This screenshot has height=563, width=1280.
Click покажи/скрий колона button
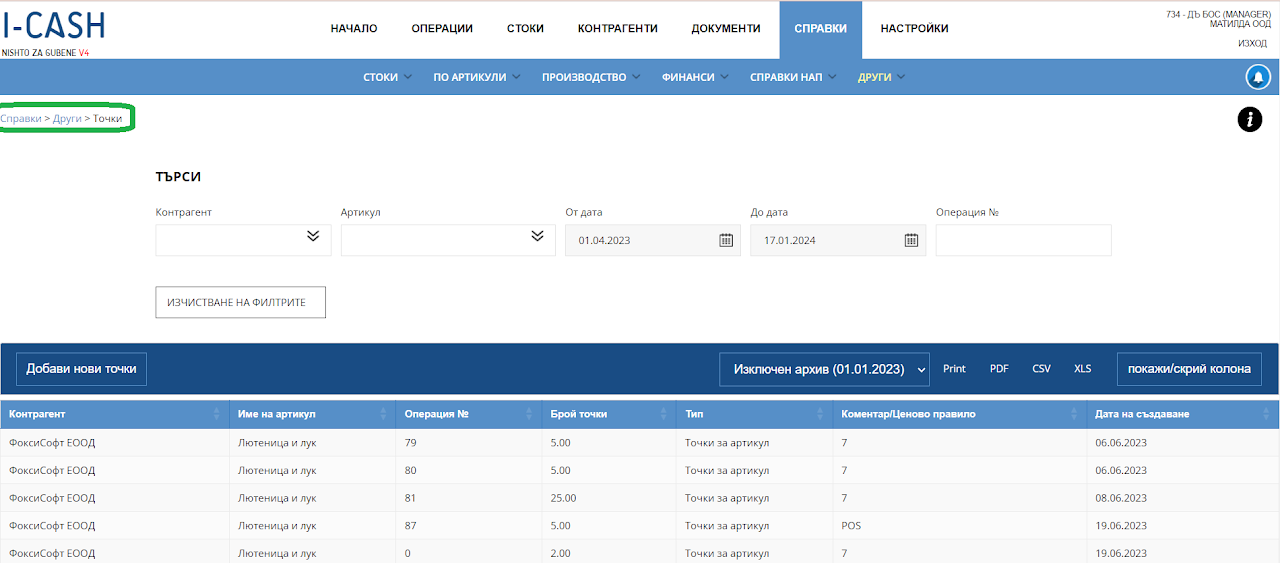click(x=1189, y=369)
